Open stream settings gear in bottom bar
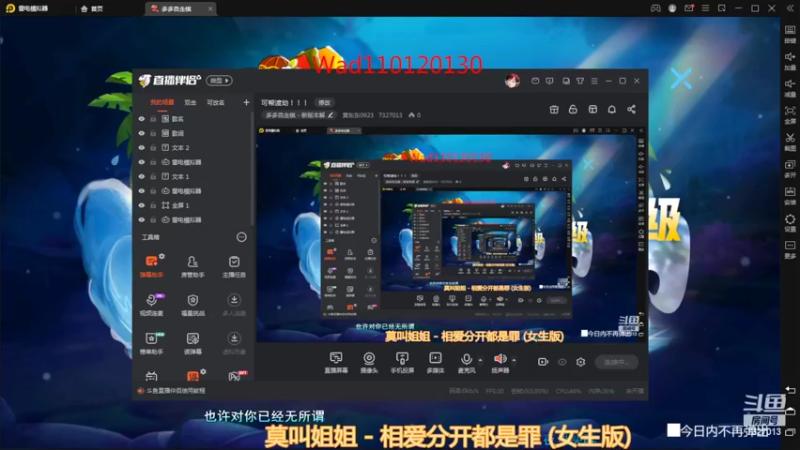 [x=581, y=362]
